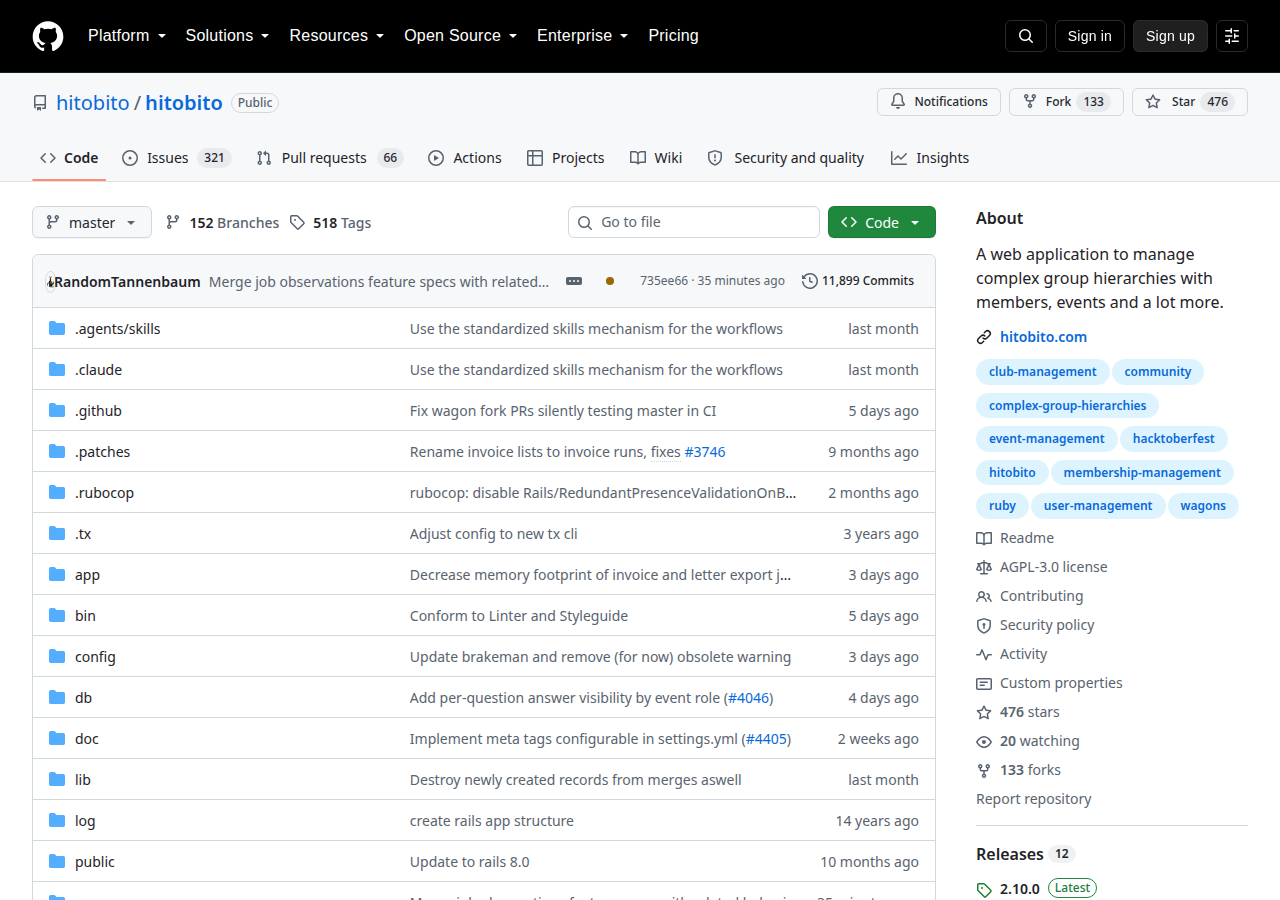1280x900 pixels.
Task: Open the hitobito.com website link
Action: pyautogui.click(x=1043, y=337)
